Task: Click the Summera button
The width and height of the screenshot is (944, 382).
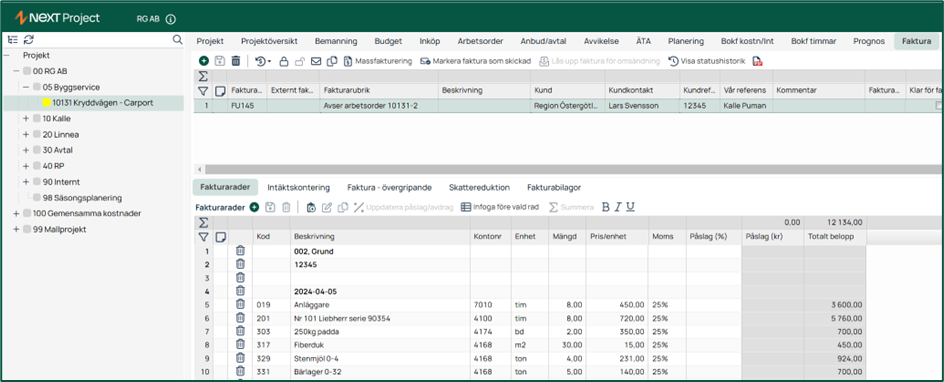Action: pyautogui.click(x=571, y=208)
